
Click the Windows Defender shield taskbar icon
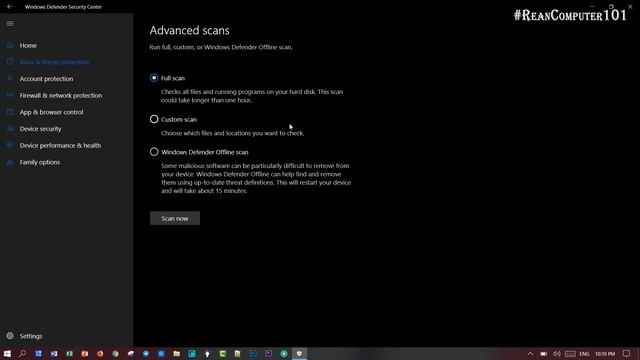pos(299,353)
